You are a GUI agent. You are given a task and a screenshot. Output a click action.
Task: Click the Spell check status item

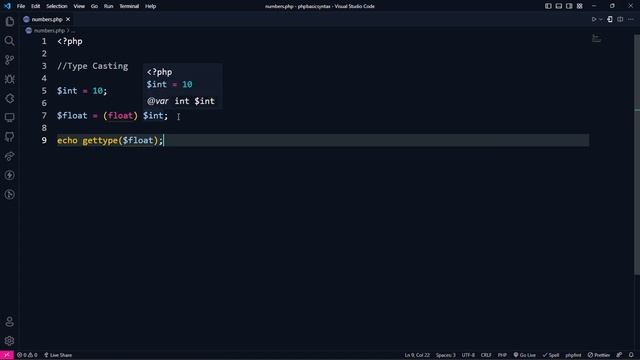point(551,355)
